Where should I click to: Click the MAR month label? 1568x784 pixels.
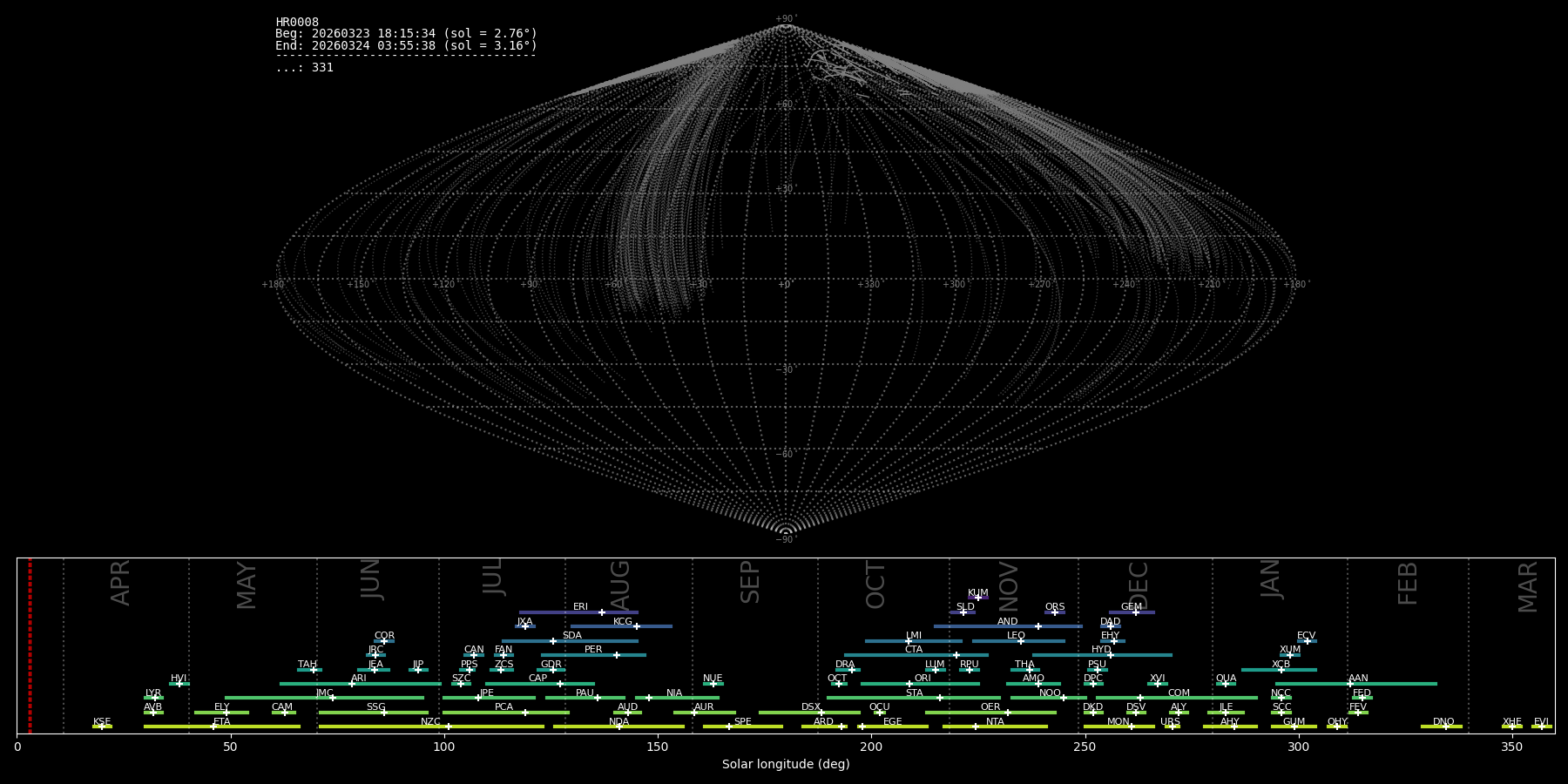[1528, 587]
